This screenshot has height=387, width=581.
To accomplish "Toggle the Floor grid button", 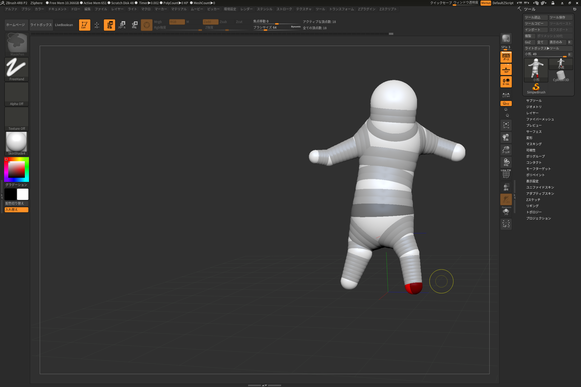I will (x=506, y=69).
